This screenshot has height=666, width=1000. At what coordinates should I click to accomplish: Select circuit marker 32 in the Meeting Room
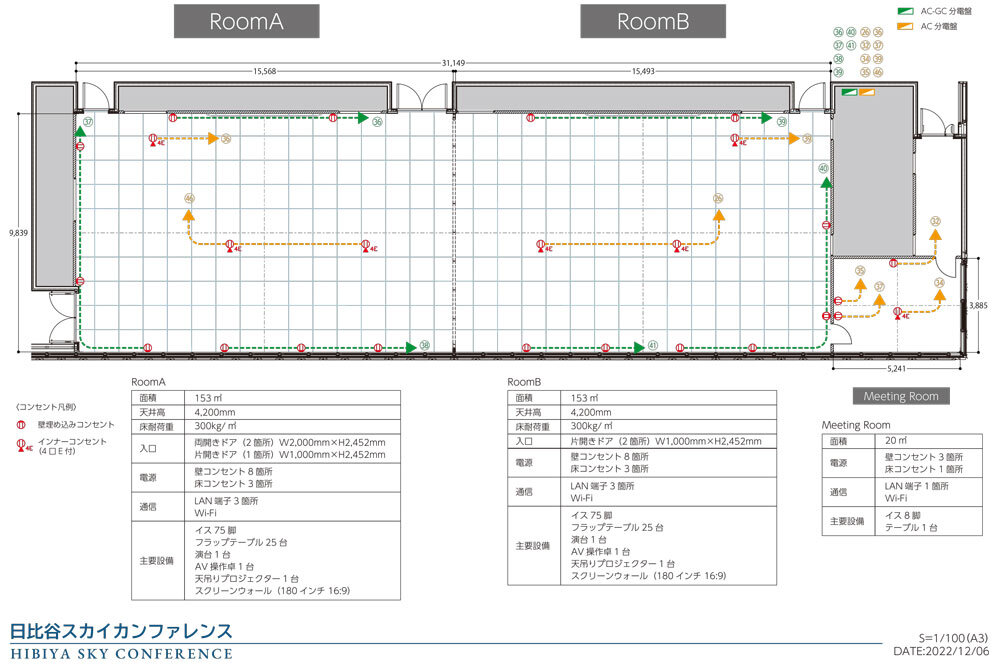936,221
